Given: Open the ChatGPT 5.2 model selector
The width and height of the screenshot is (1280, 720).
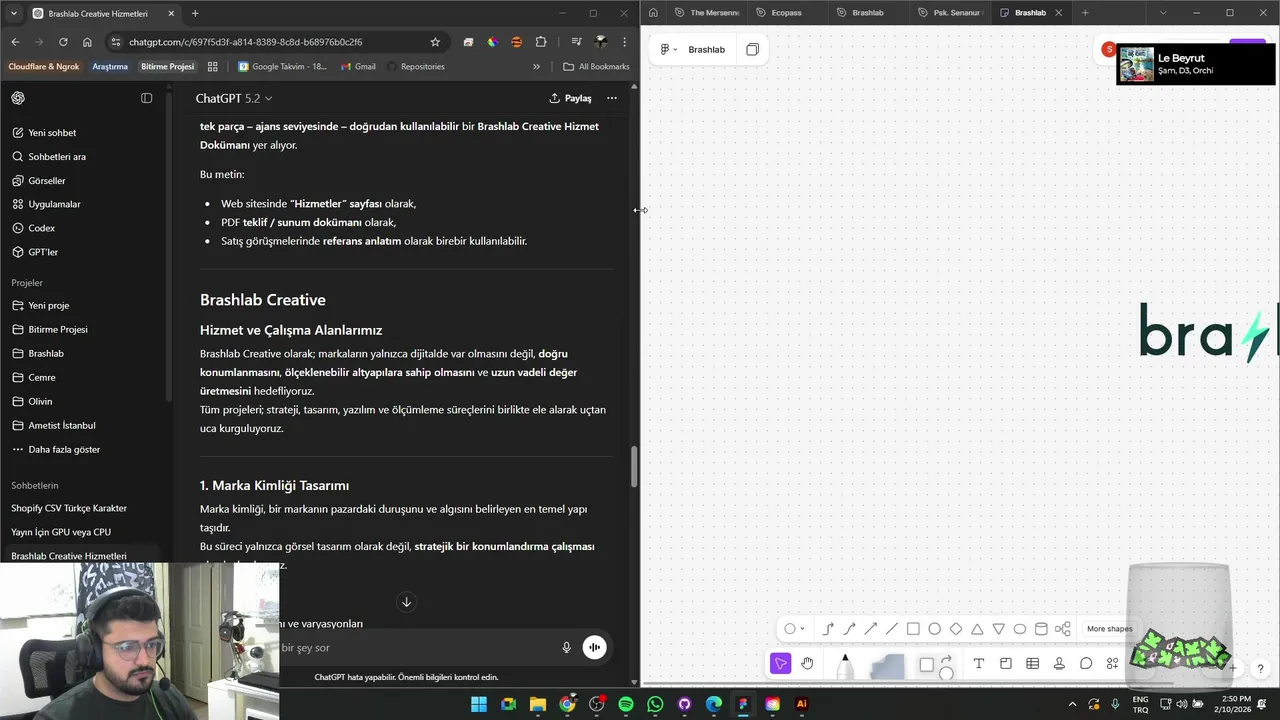Looking at the screenshot, I should (x=234, y=98).
